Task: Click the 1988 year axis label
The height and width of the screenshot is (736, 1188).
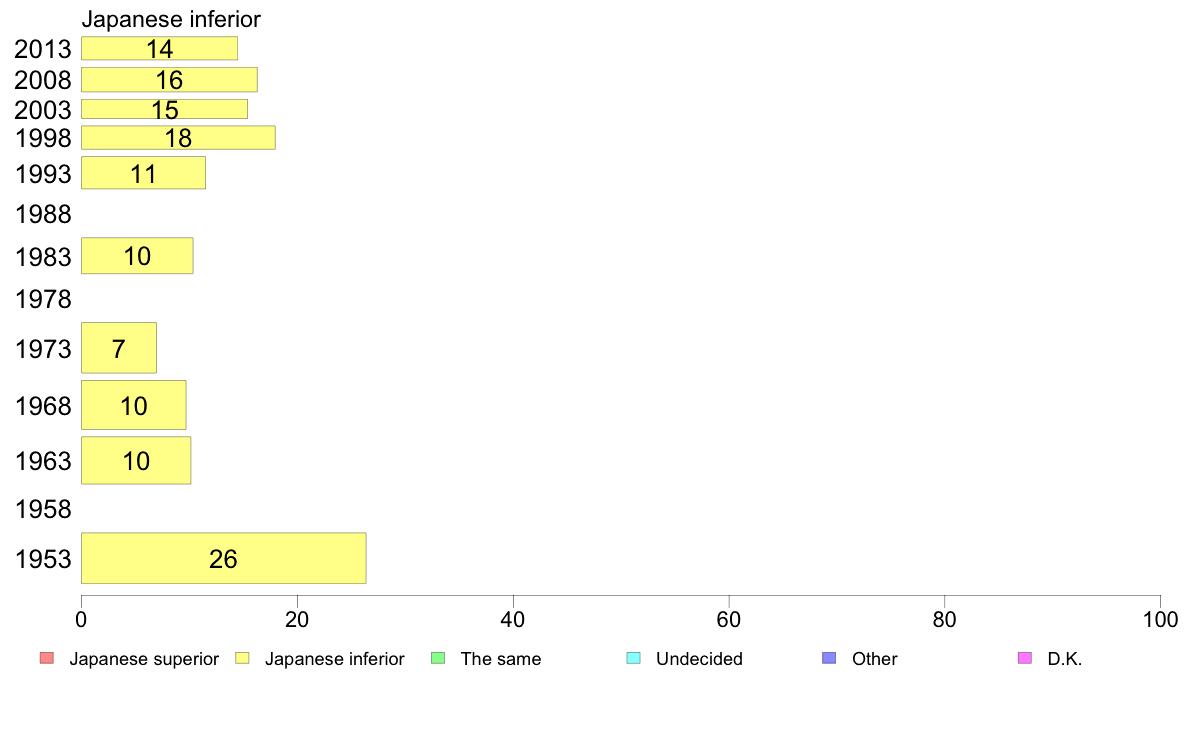Action: click(x=43, y=215)
